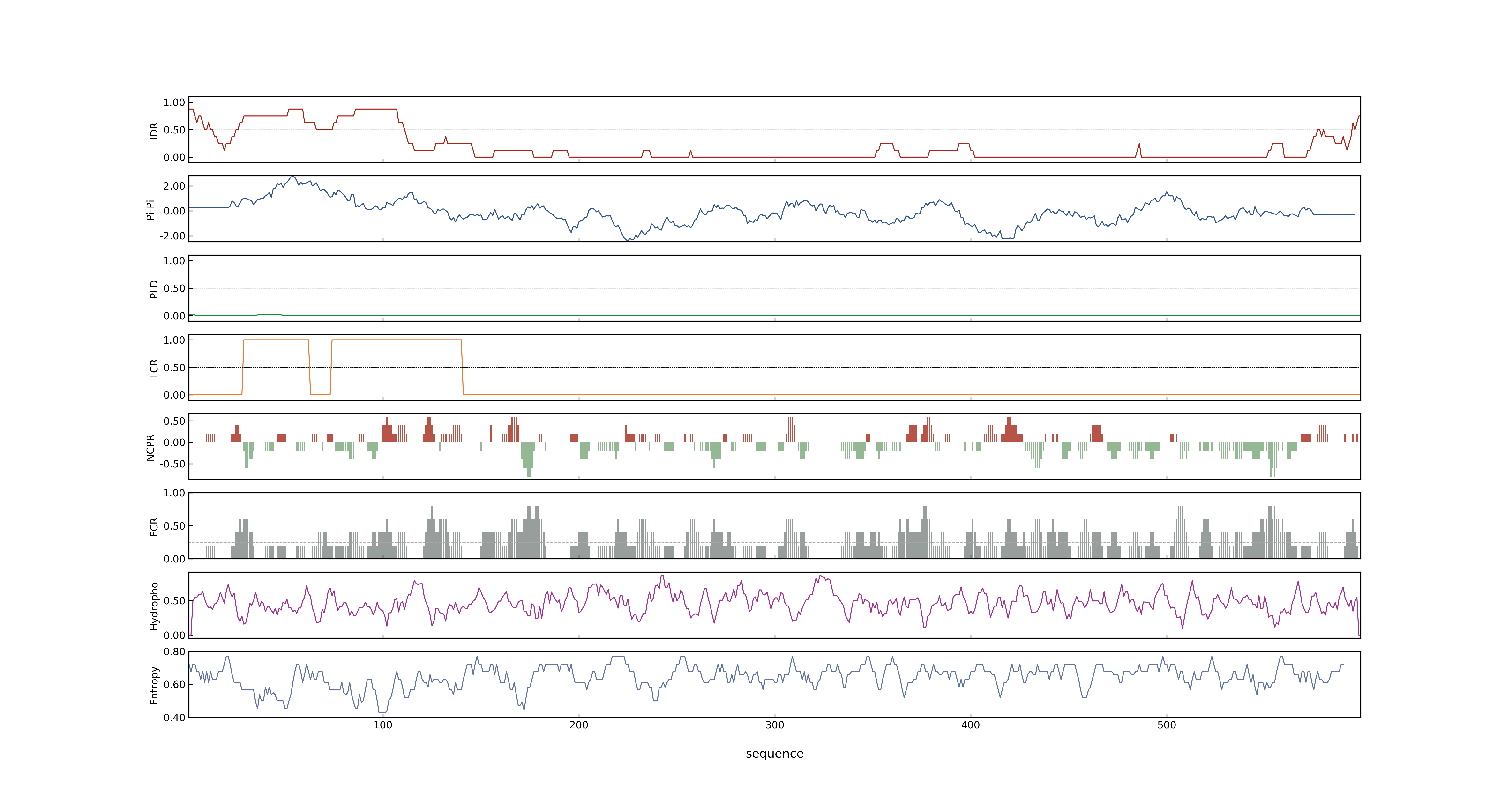Image resolution: width=1512 pixels, height=806 pixels.
Task: Click the 1.00 tick of the LCR panel
Action: [174, 340]
